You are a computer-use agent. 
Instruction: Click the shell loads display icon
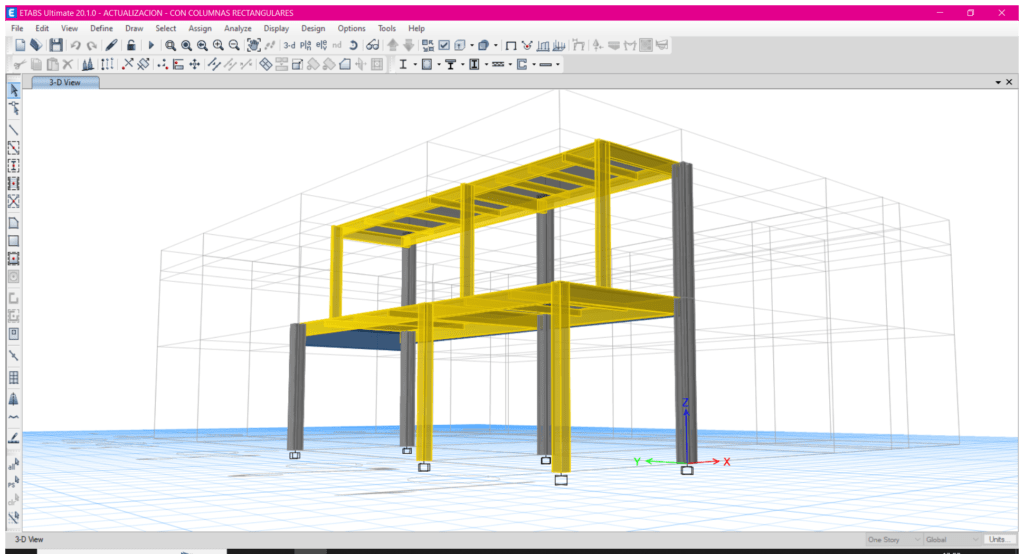pos(559,45)
